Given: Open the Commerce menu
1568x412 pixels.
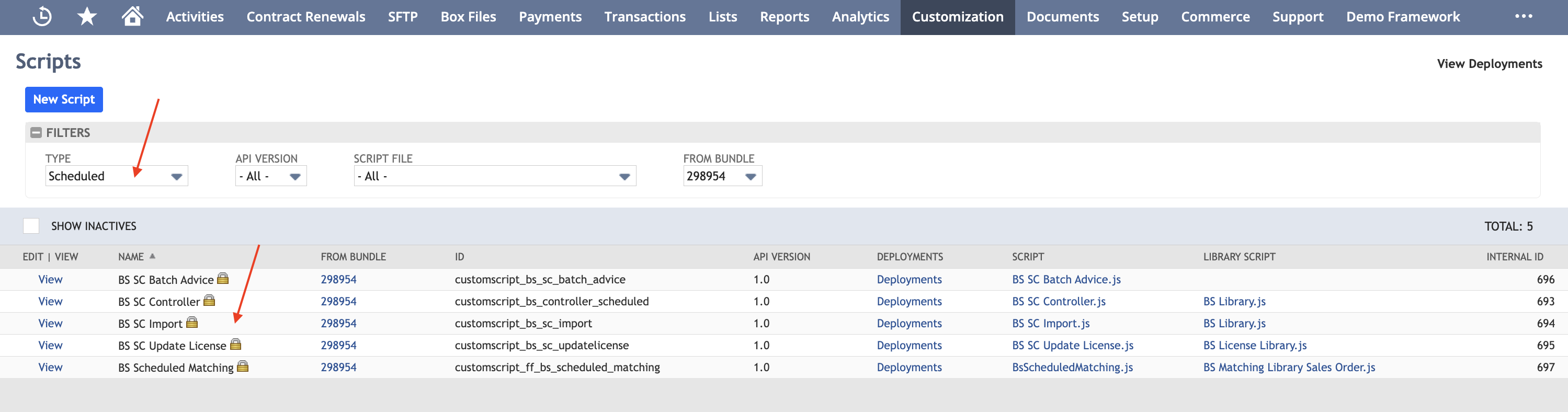Looking at the screenshot, I should click(x=1215, y=17).
